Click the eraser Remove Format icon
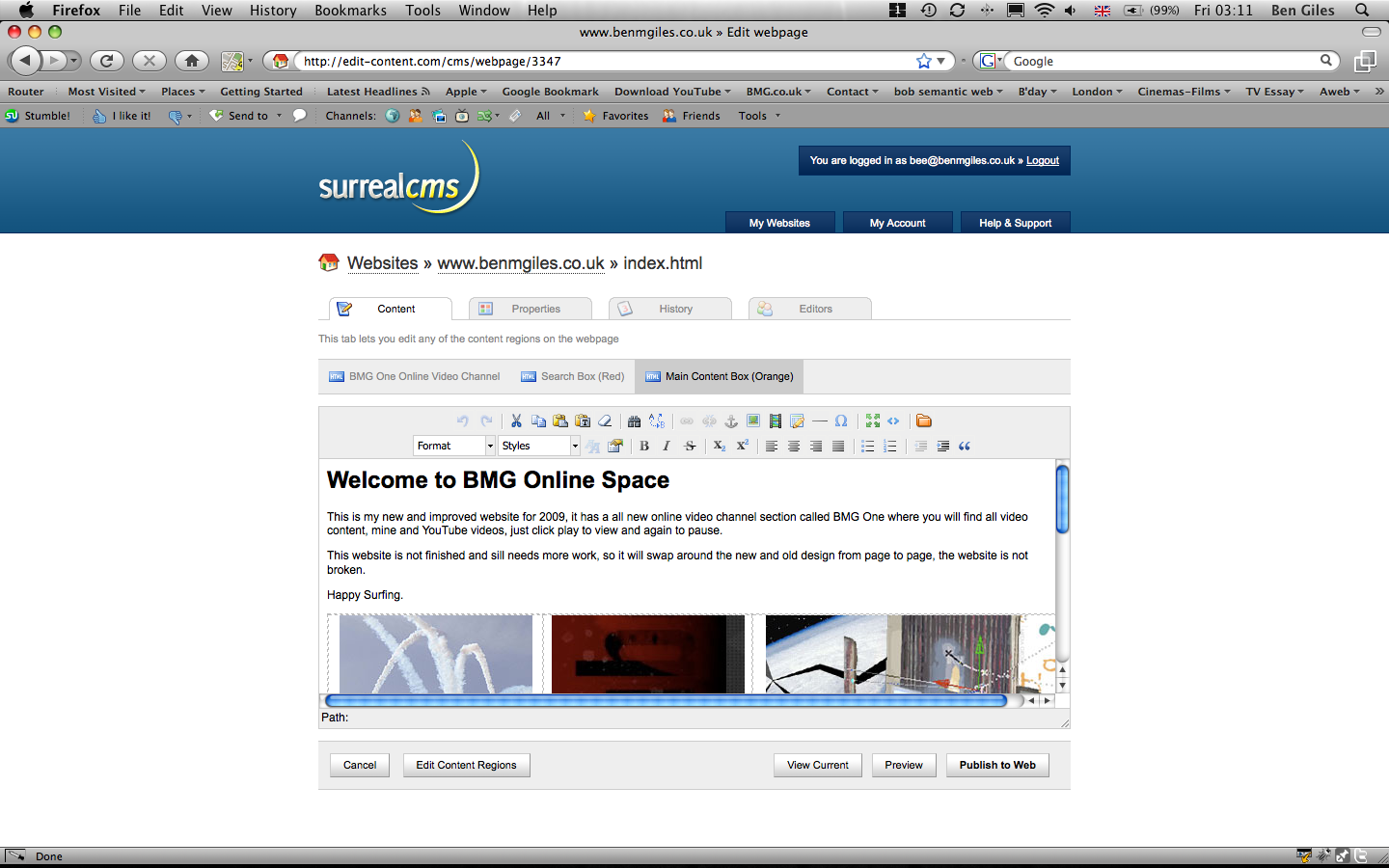1389x868 pixels. 605,420
